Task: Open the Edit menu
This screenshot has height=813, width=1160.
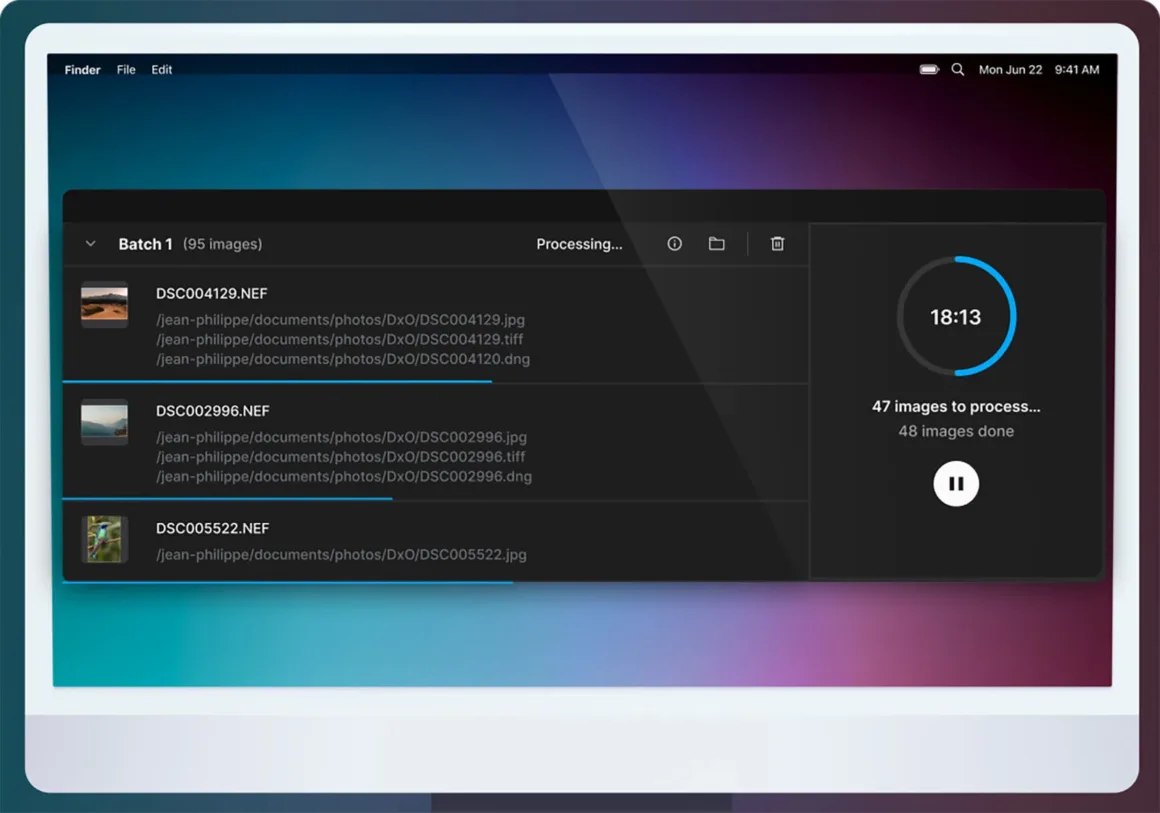Action: pyautogui.click(x=162, y=70)
